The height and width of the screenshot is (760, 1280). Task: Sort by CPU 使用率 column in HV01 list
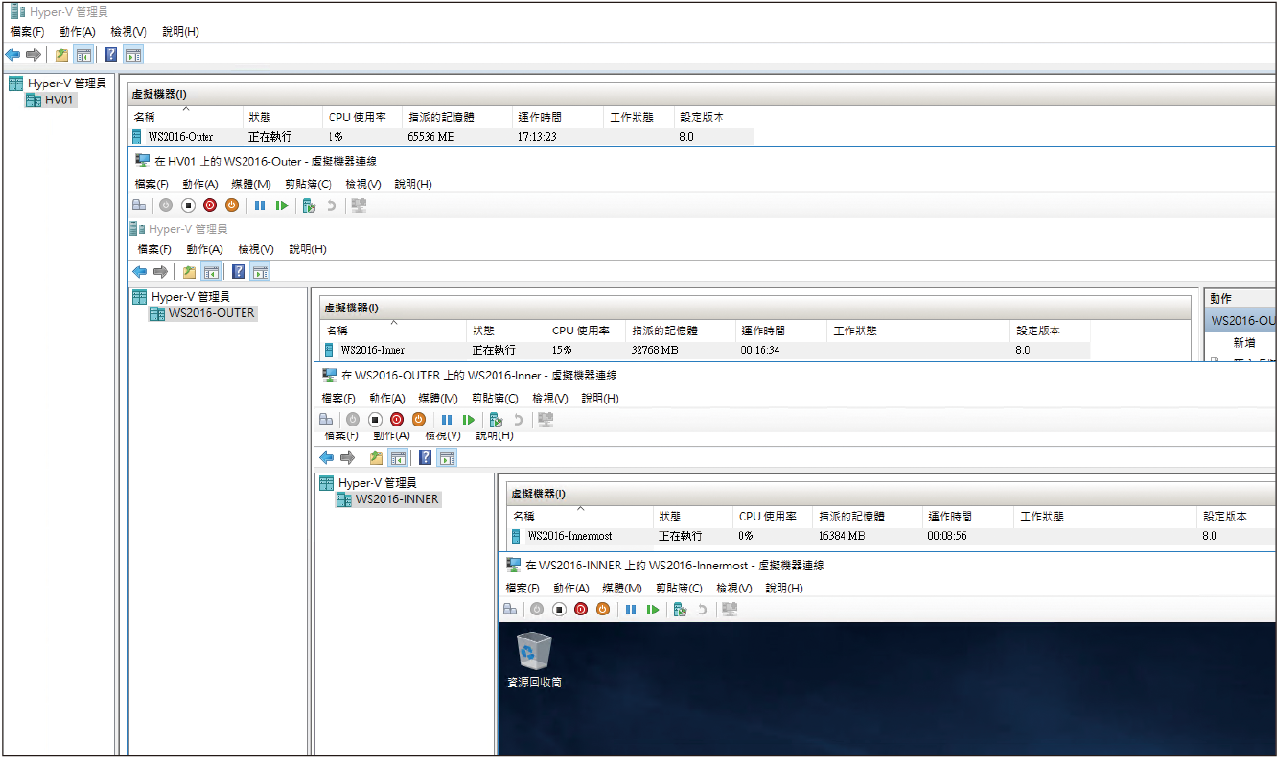click(363, 117)
